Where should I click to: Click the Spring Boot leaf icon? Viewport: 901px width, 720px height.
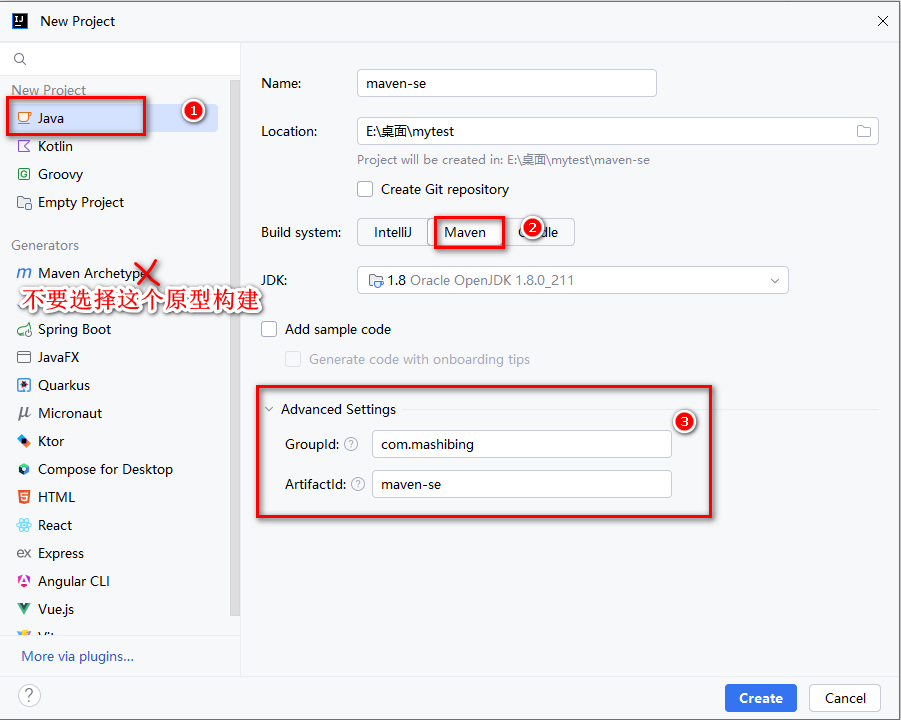click(x=24, y=329)
